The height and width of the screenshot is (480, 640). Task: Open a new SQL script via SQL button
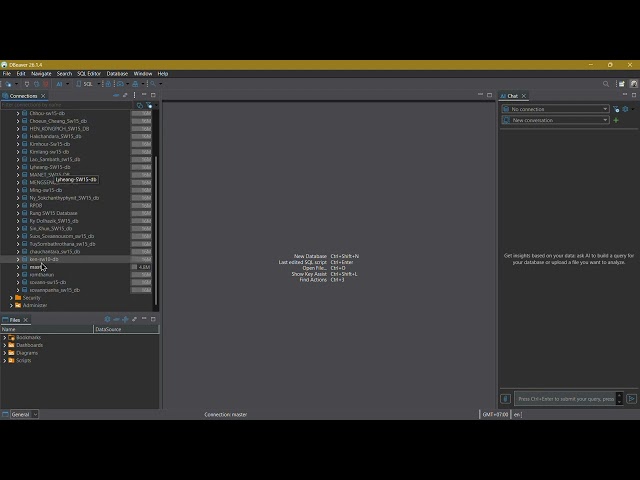tap(85, 84)
